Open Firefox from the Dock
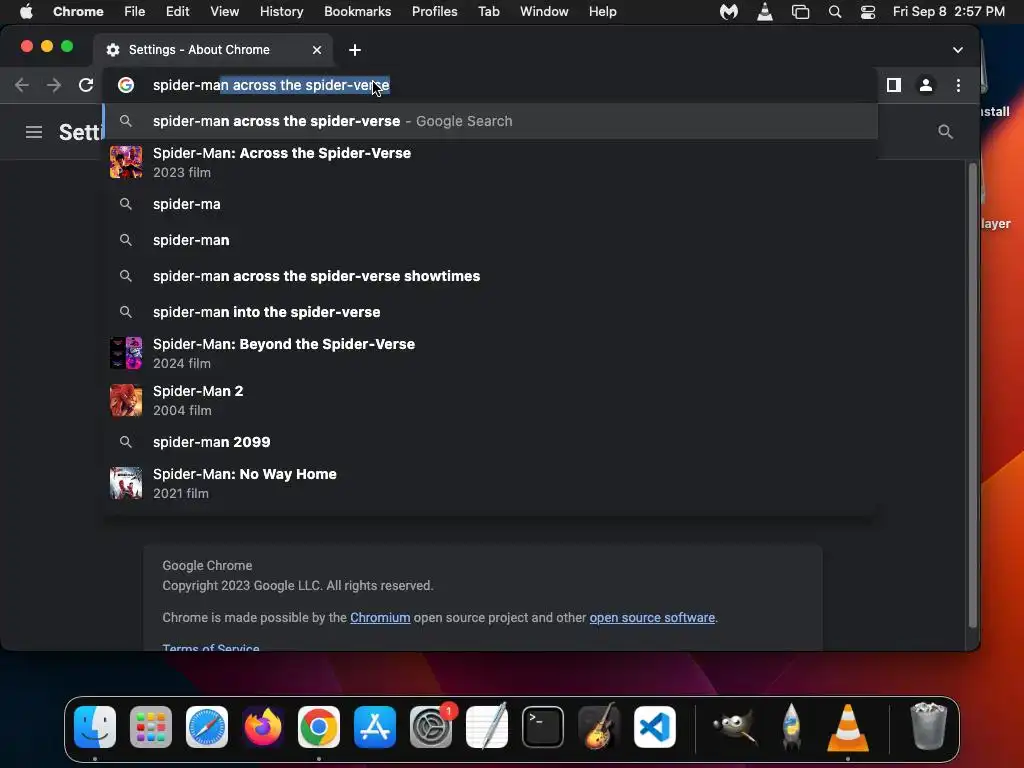Image resolution: width=1024 pixels, height=768 pixels. [263, 727]
